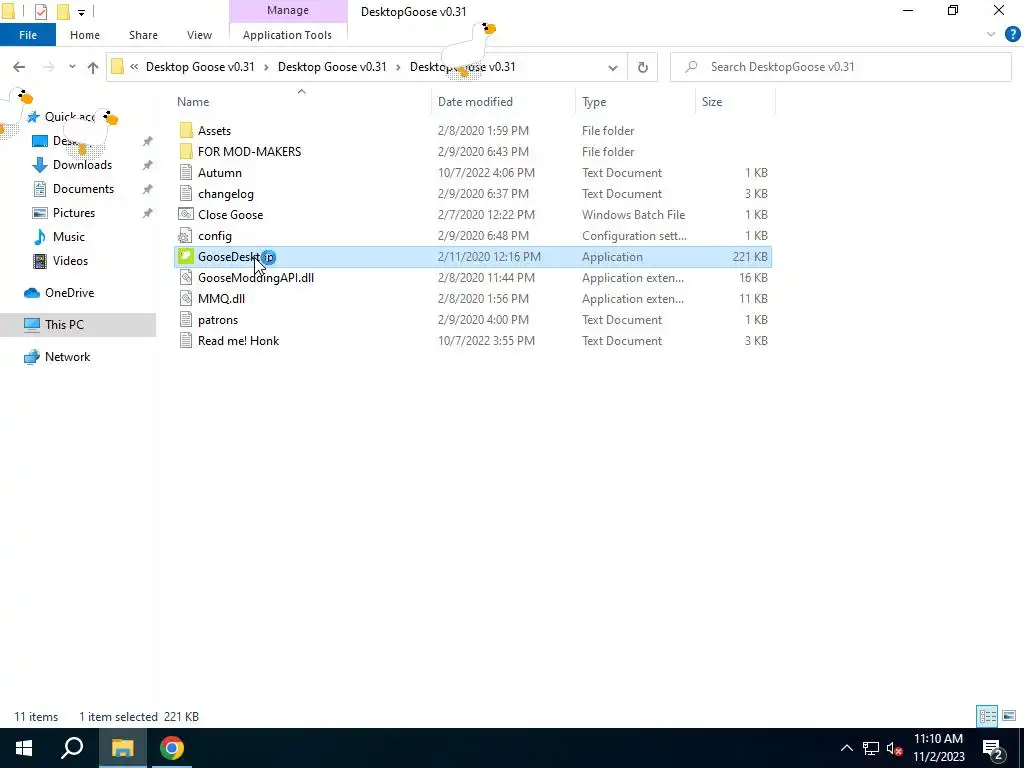Click the Properties quick access toolbar icon
The height and width of the screenshot is (768, 1024).
pyautogui.click(x=40, y=11)
